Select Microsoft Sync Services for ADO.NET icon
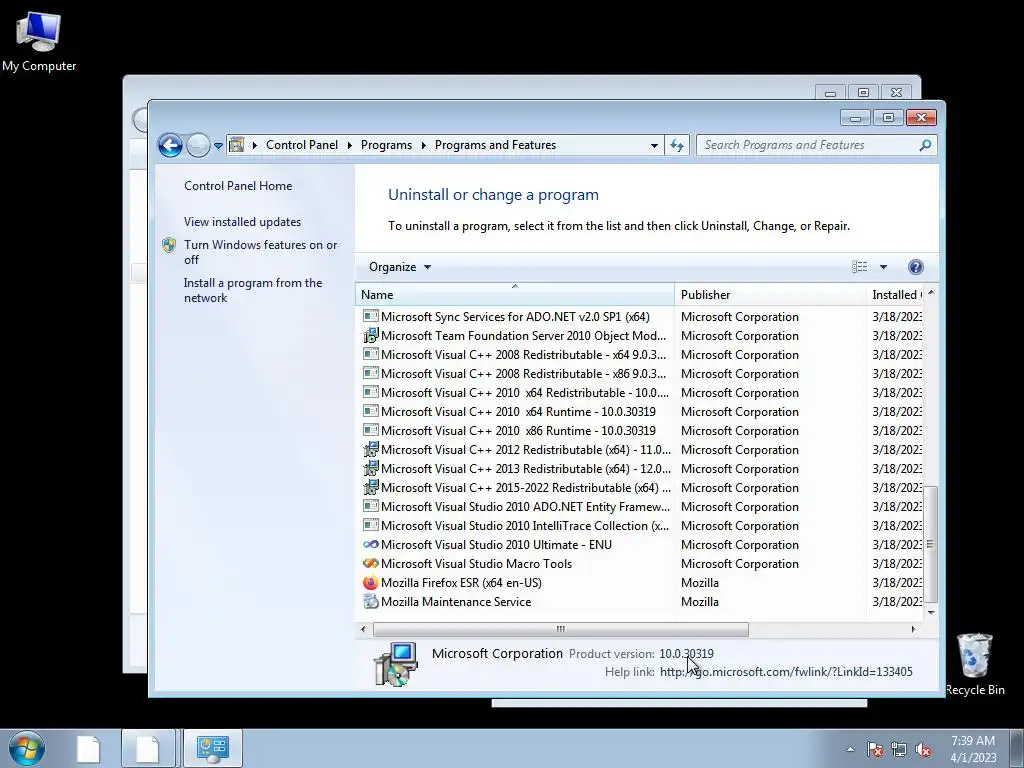The width and height of the screenshot is (1024, 768). (x=371, y=316)
